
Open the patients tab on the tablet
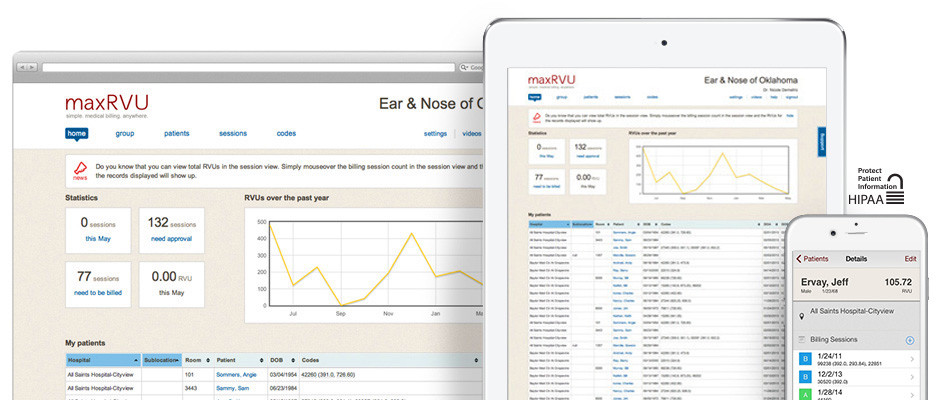(x=590, y=97)
